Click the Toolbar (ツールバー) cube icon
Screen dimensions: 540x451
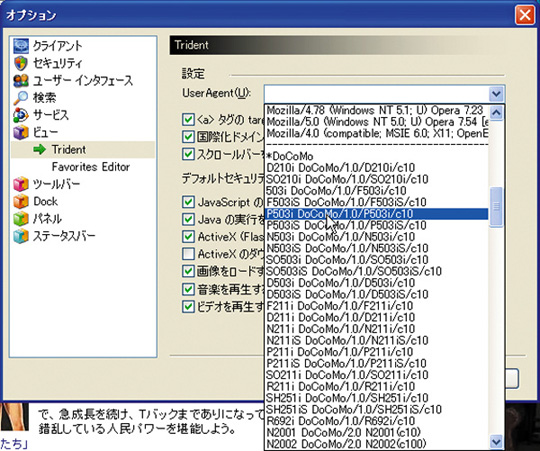[21, 184]
